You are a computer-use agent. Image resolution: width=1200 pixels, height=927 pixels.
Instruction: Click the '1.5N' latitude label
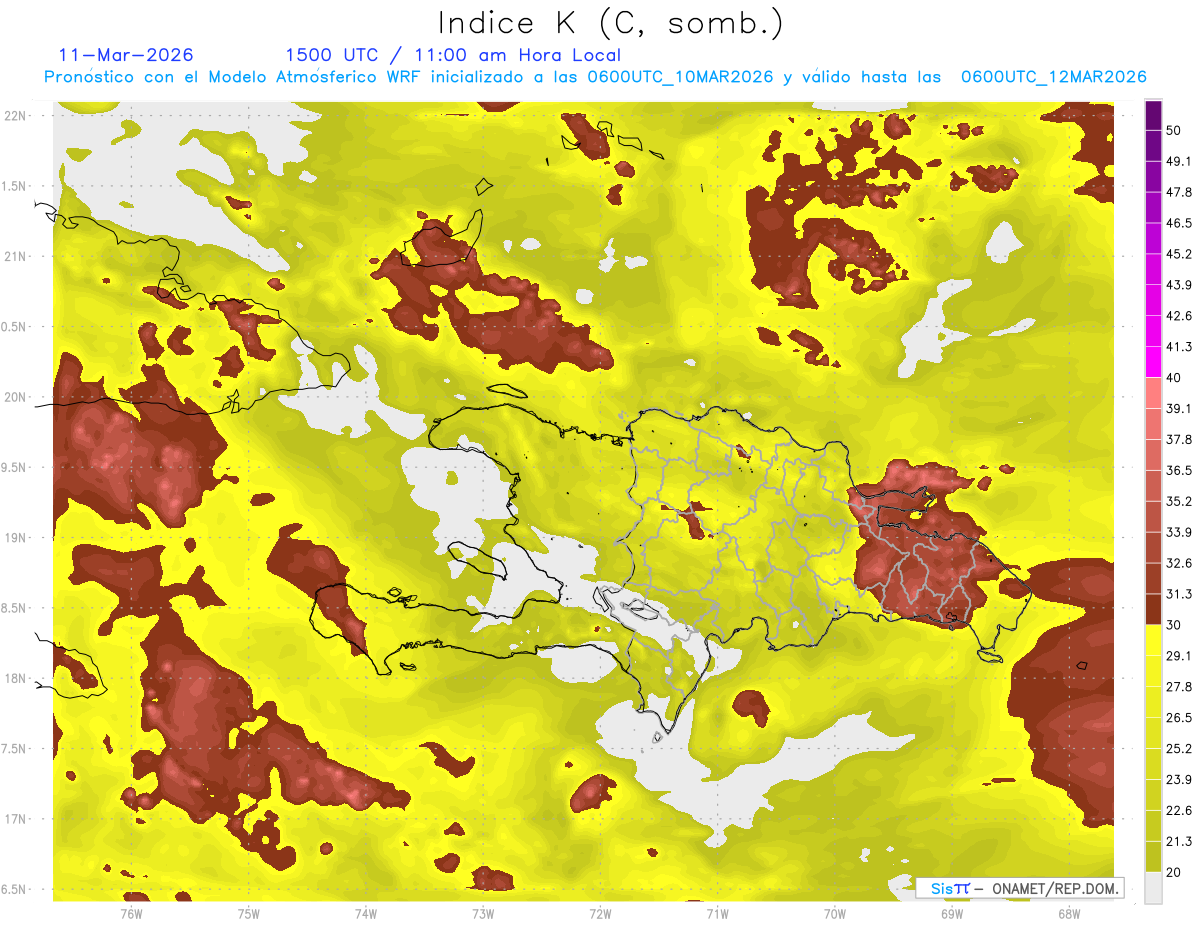coord(16,186)
